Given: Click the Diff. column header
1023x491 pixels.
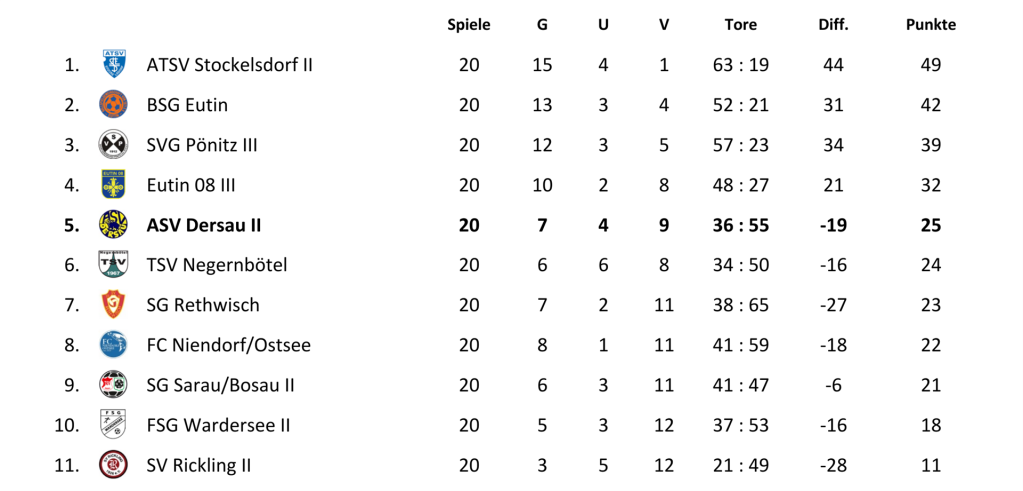Looking at the screenshot, I should 833,25.
